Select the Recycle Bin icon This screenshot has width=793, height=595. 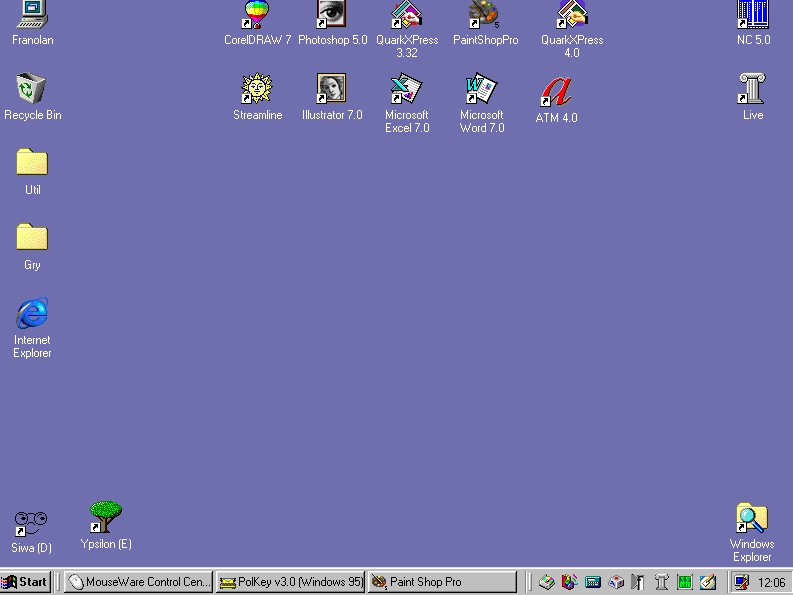(x=32, y=89)
